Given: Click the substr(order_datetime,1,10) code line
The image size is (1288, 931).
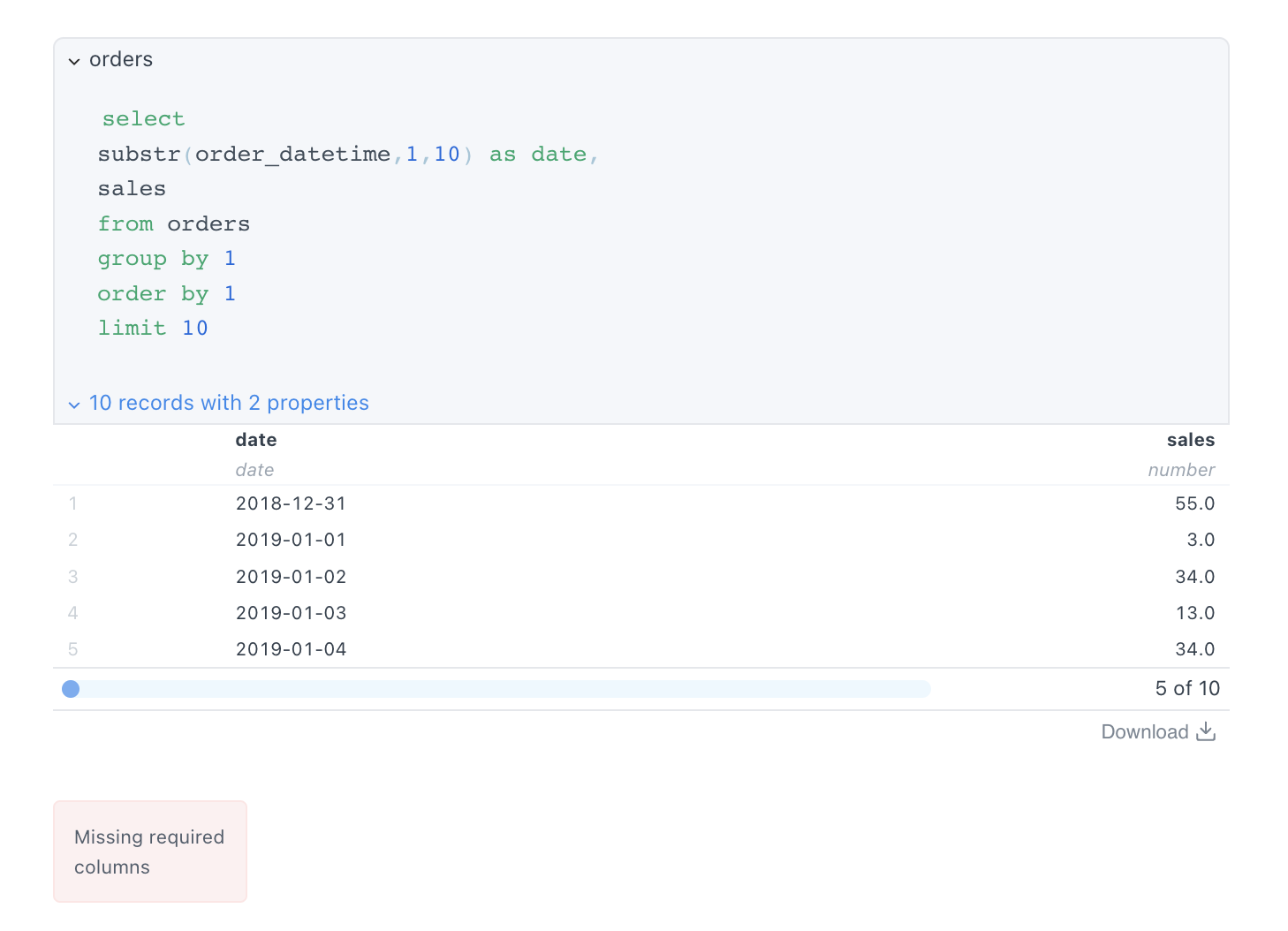Looking at the screenshot, I should tap(348, 155).
